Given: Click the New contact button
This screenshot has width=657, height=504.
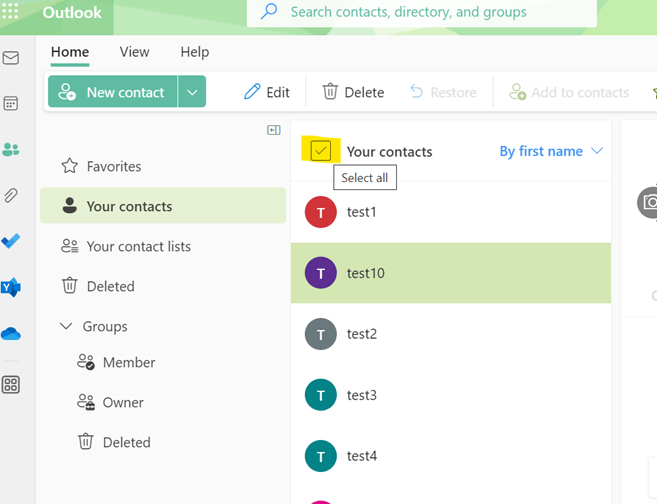Looking at the screenshot, I should [112, 92].
